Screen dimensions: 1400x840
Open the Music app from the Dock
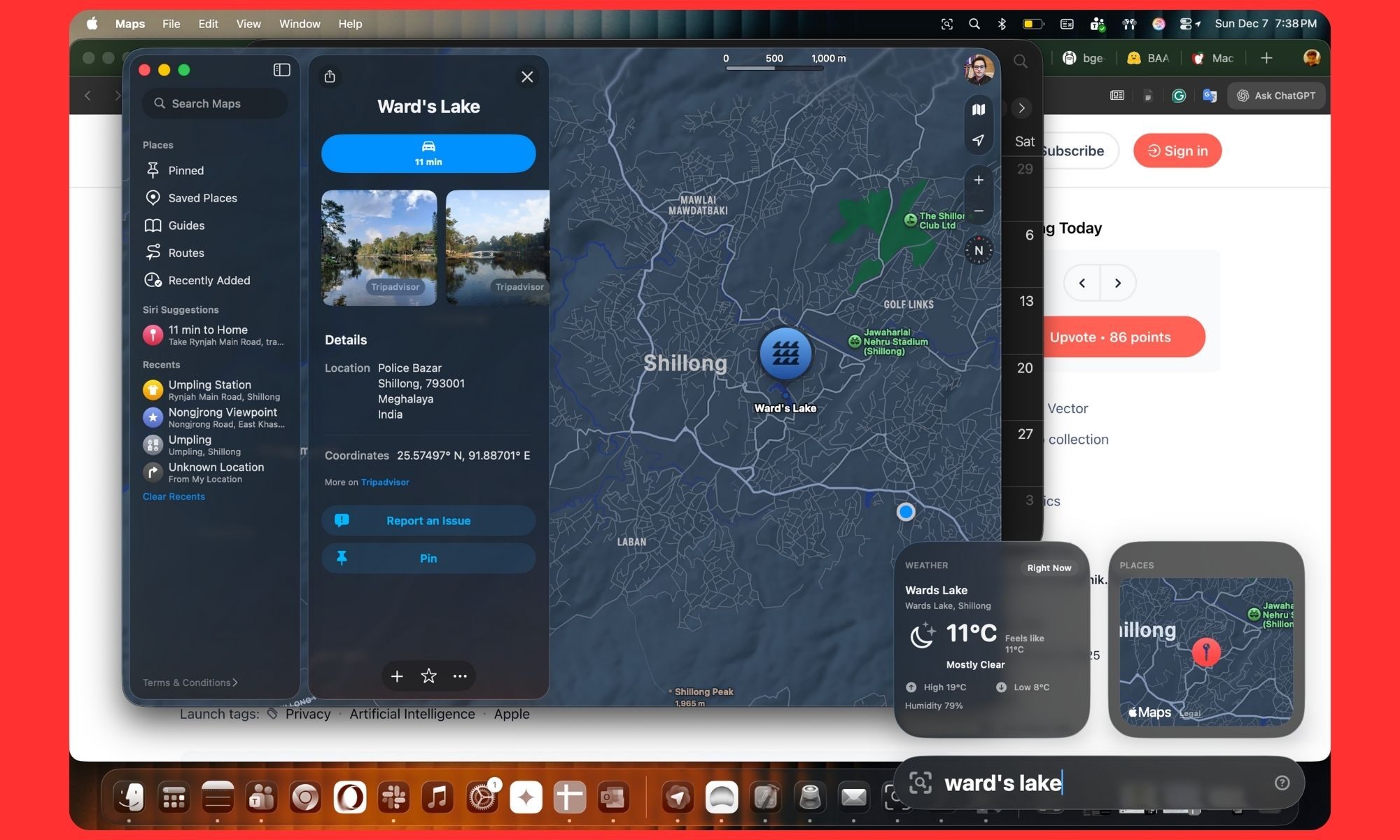pyautogui.click(x=438, y=797)
